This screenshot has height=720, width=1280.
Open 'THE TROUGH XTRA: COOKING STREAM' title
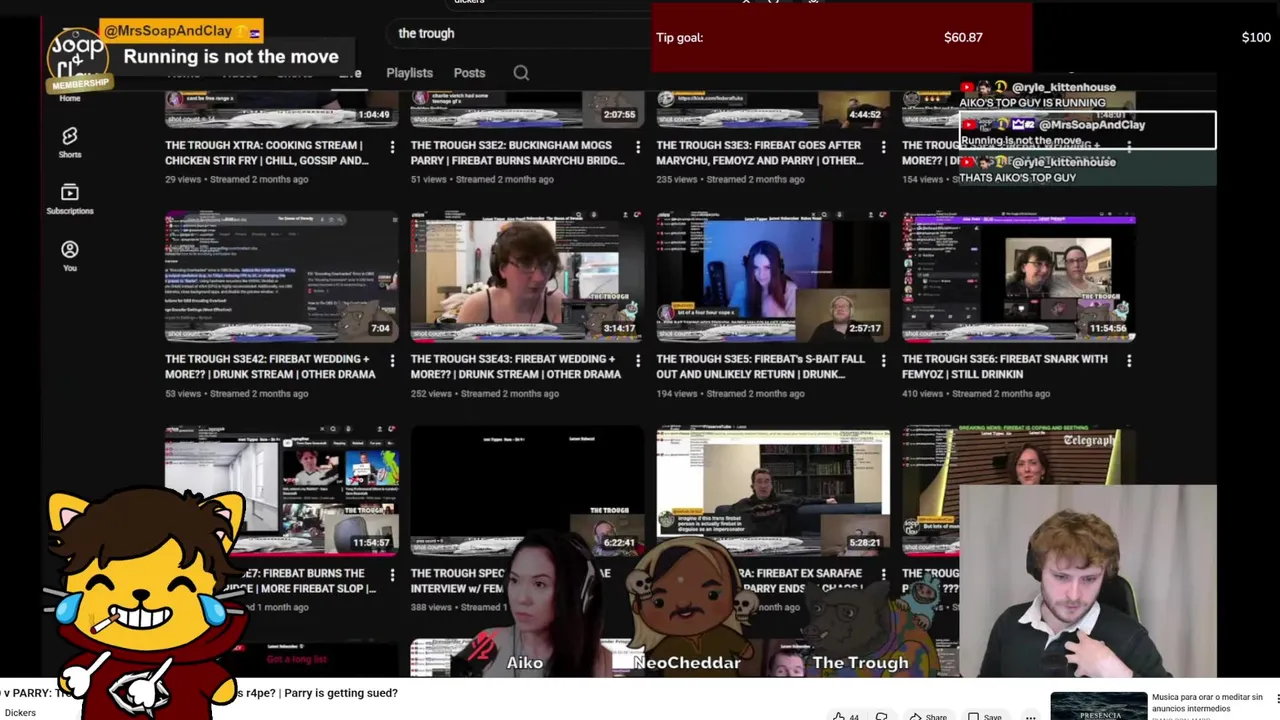[267, 153]
